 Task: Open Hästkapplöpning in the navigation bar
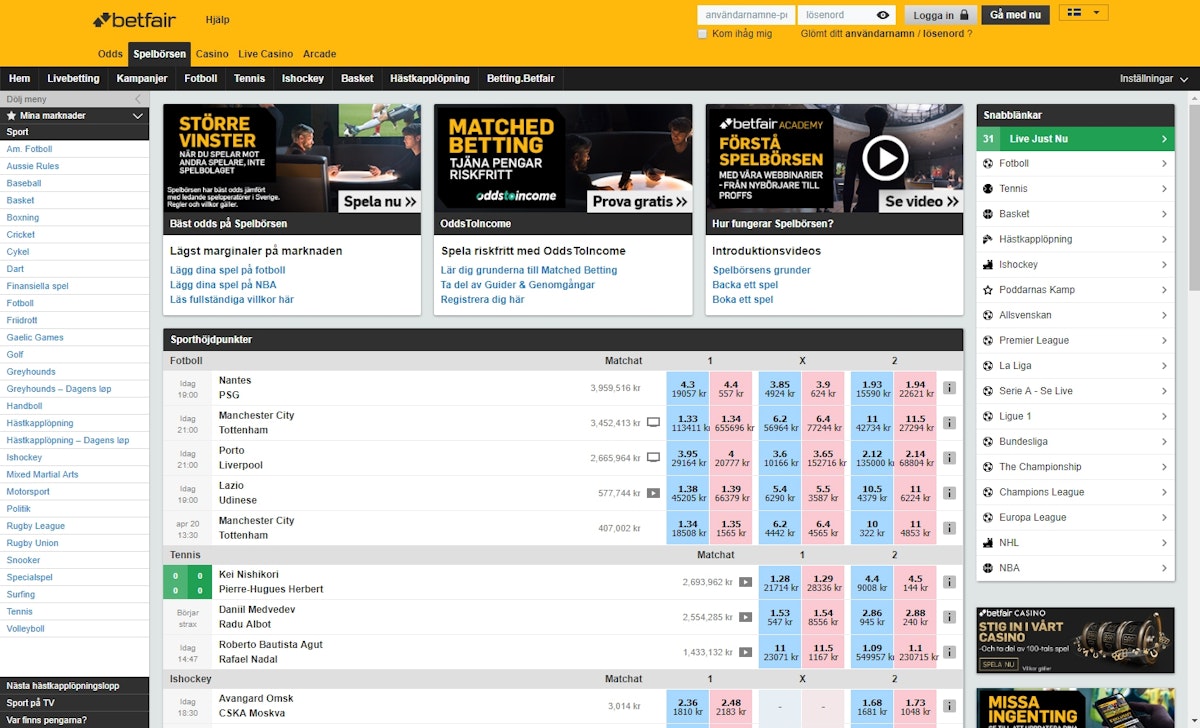[429, 79]
